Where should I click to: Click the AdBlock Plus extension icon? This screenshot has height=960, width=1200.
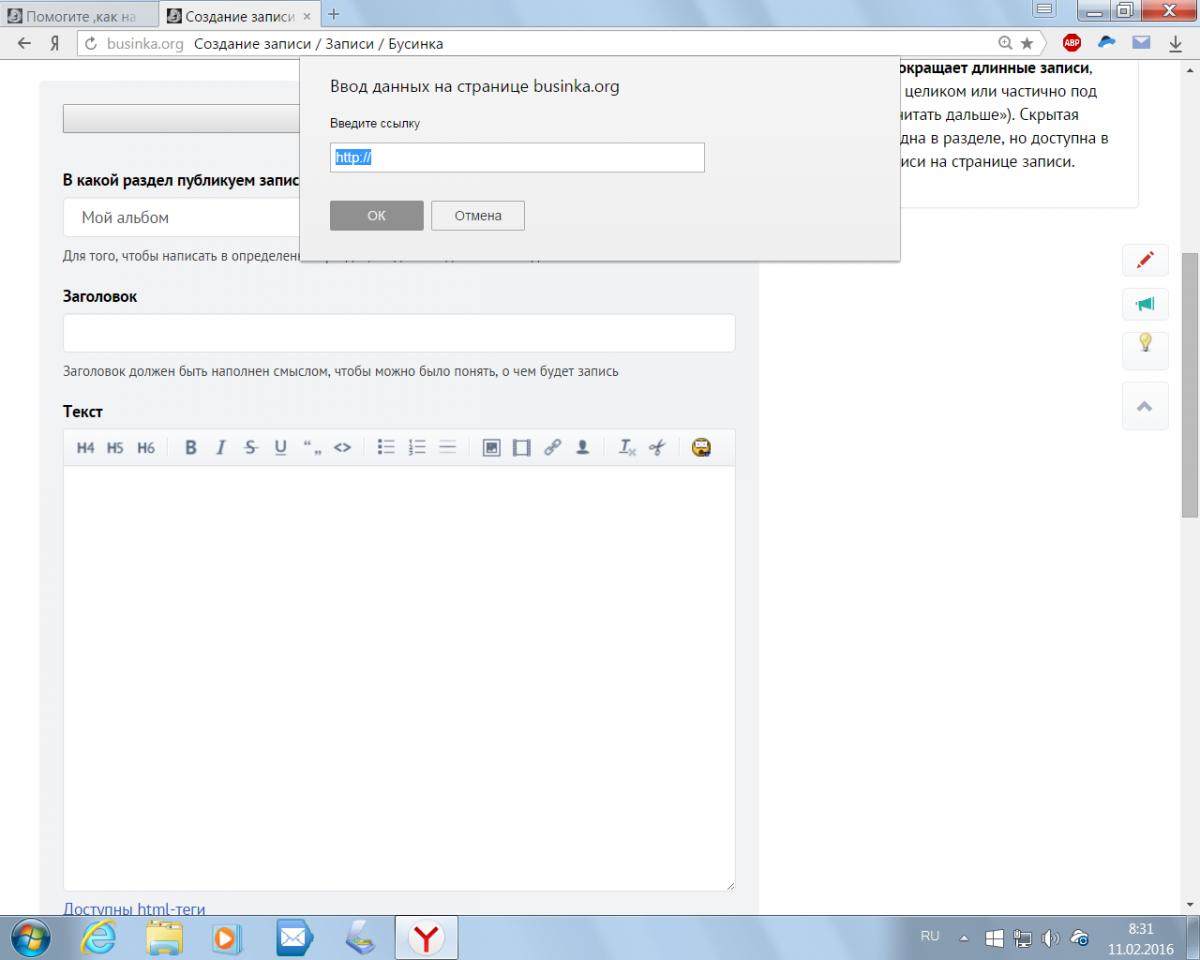(x=1072, y=43)
